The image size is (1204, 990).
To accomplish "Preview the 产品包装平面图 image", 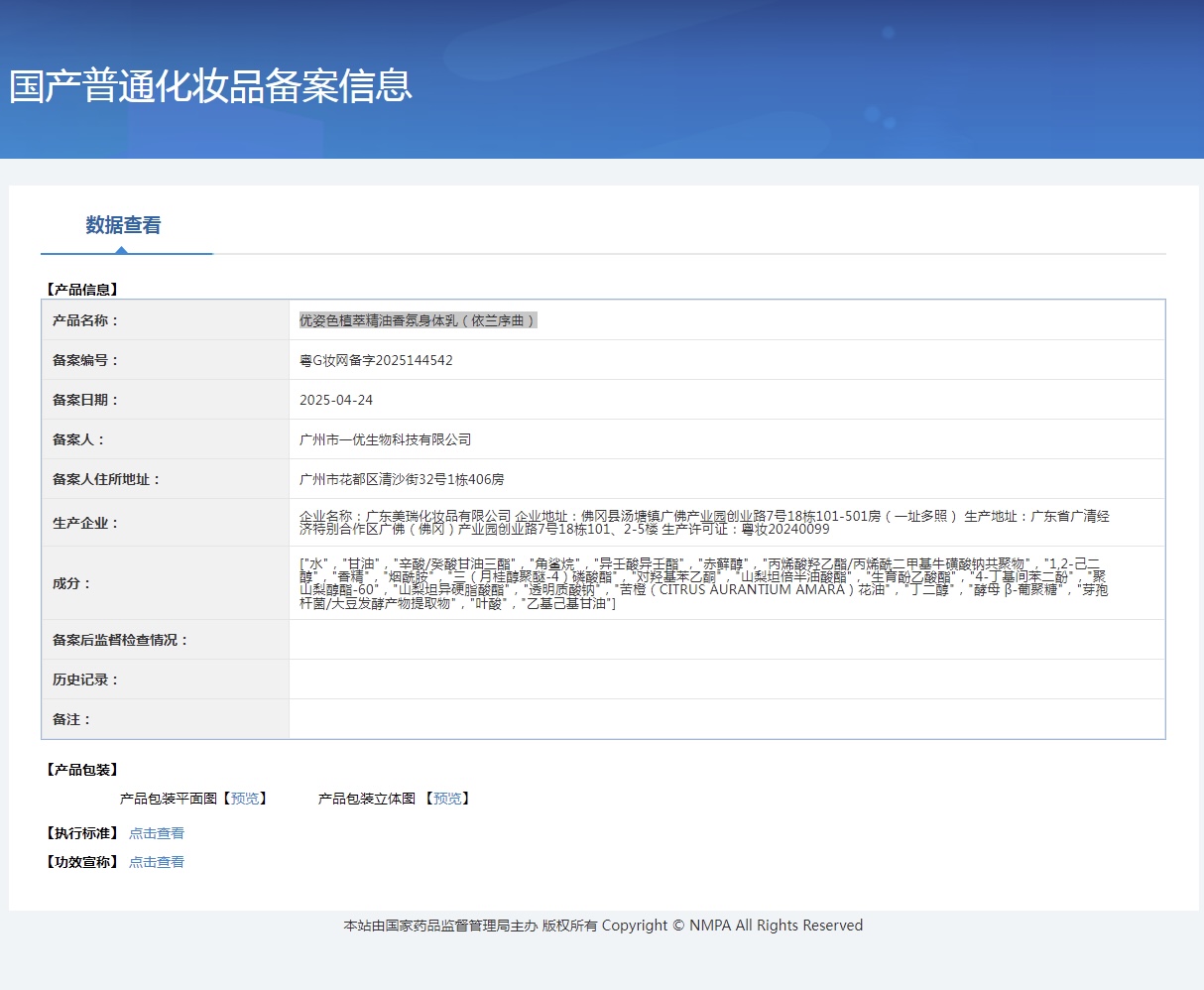I will click(243, 799).
